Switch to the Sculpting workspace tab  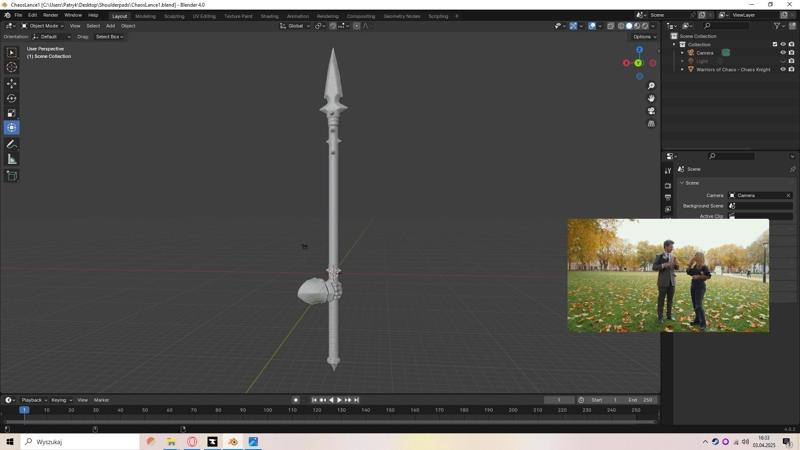tap(174, 16)
